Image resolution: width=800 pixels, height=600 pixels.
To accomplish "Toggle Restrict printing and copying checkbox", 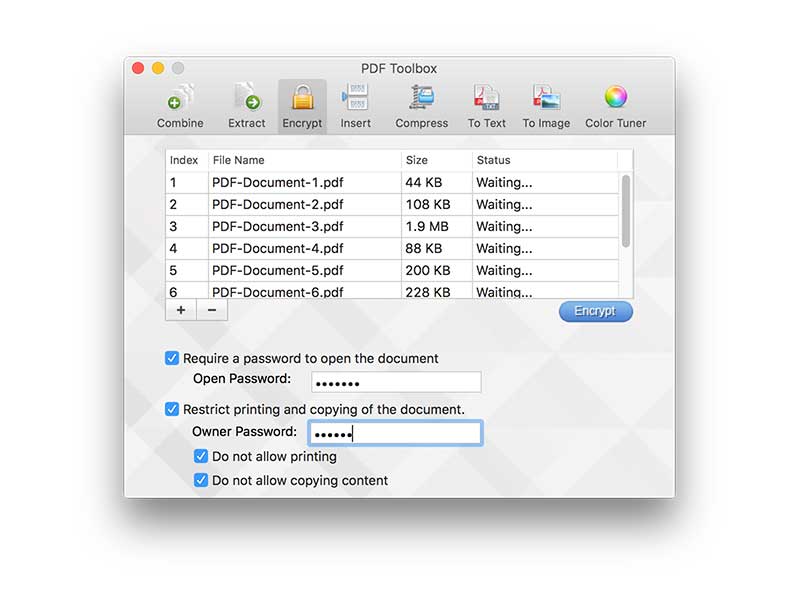I will 172,409.
